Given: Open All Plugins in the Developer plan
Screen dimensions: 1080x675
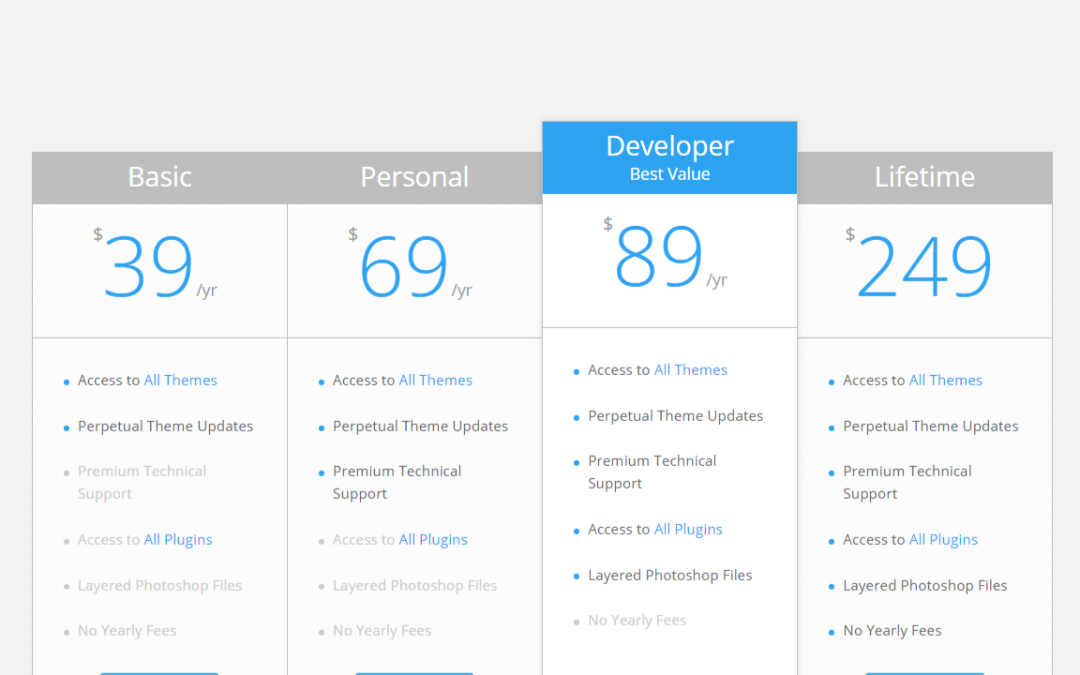Looking at the screenshot, I should tap(688, 530).
